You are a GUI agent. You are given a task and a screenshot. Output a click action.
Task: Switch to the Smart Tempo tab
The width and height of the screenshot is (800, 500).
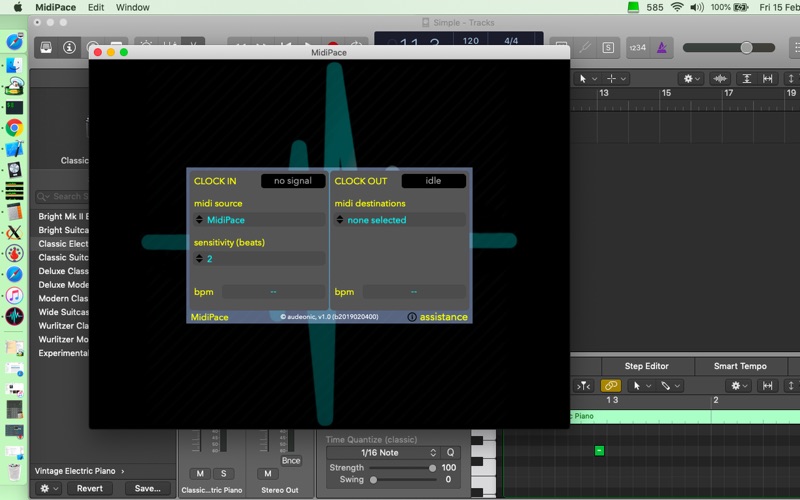(740, 366)
